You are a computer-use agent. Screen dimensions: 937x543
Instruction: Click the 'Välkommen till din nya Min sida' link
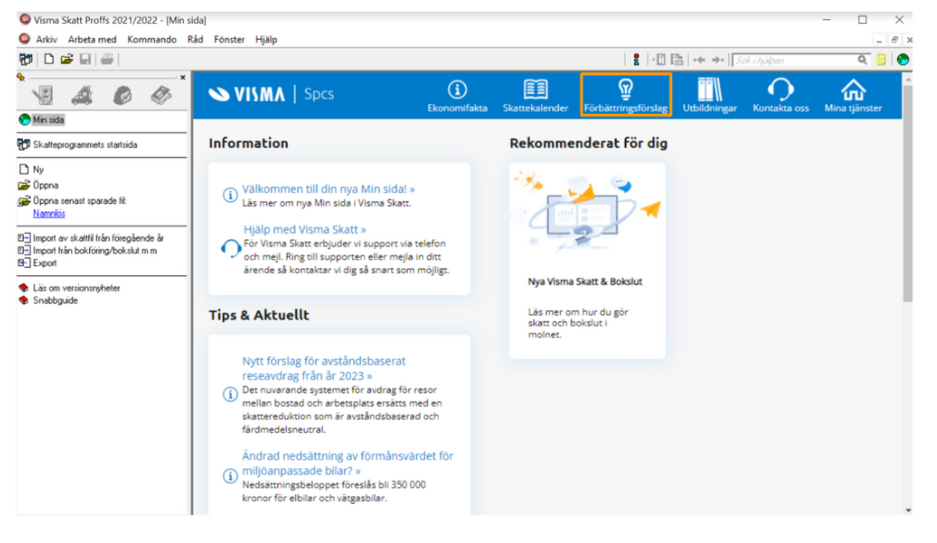click(x=328, y=189)
